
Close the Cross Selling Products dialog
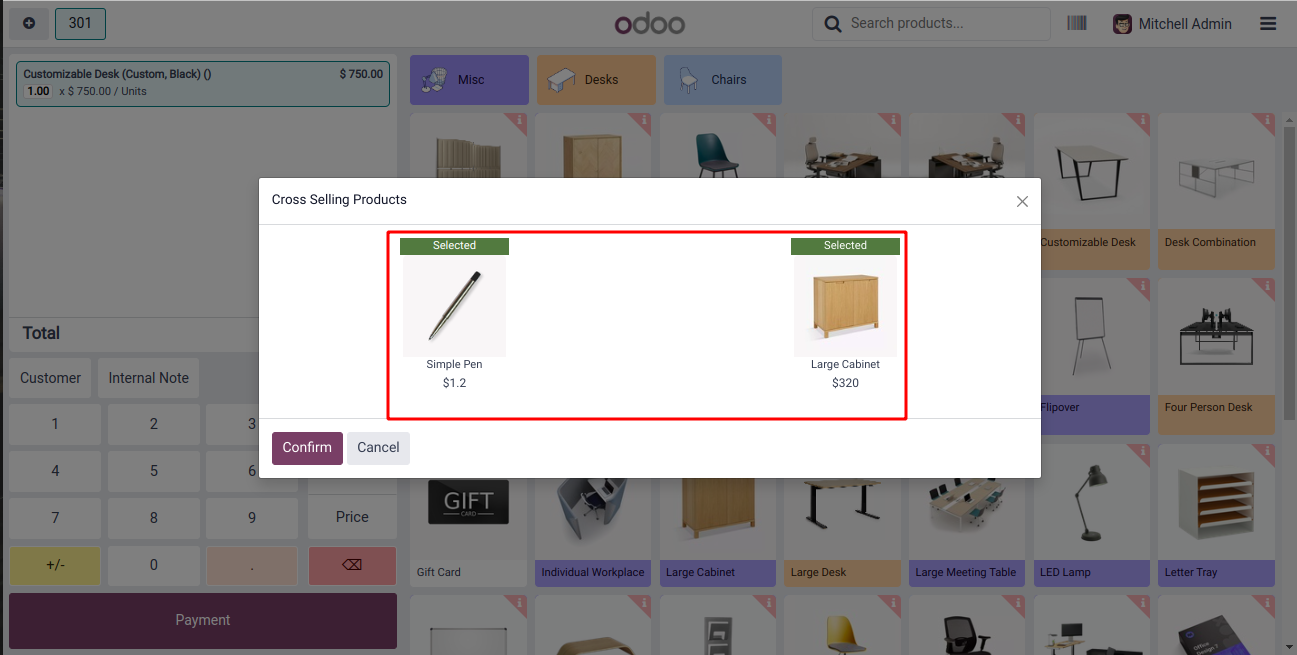[1022, 201]
